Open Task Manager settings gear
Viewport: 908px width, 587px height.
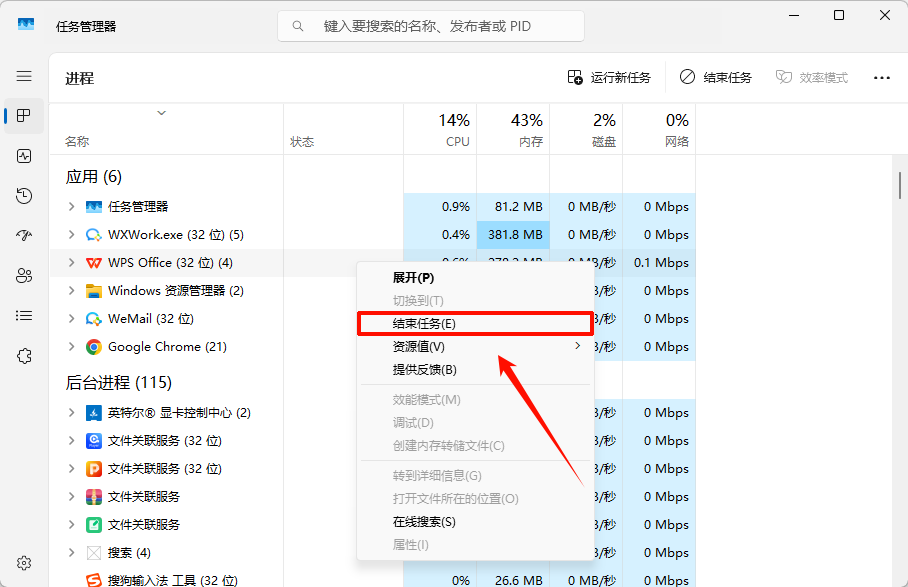point(24,562)
